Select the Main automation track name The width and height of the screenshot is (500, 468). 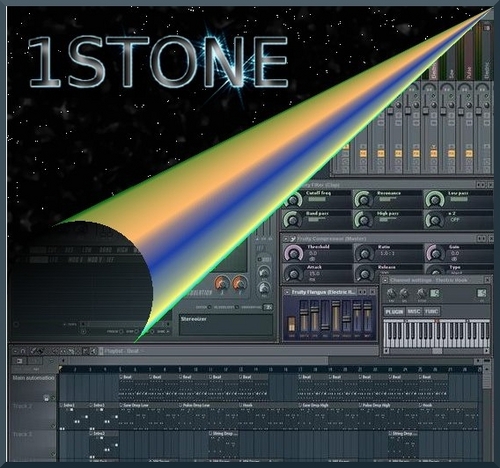(x=33, y=378)
